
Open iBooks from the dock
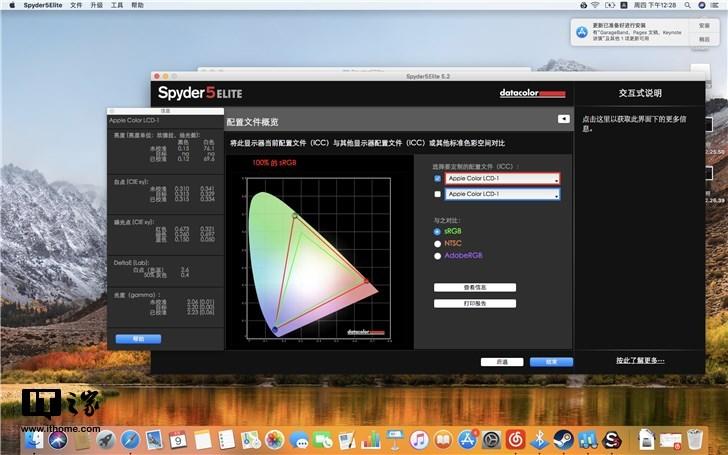click(x=443, y=439)
